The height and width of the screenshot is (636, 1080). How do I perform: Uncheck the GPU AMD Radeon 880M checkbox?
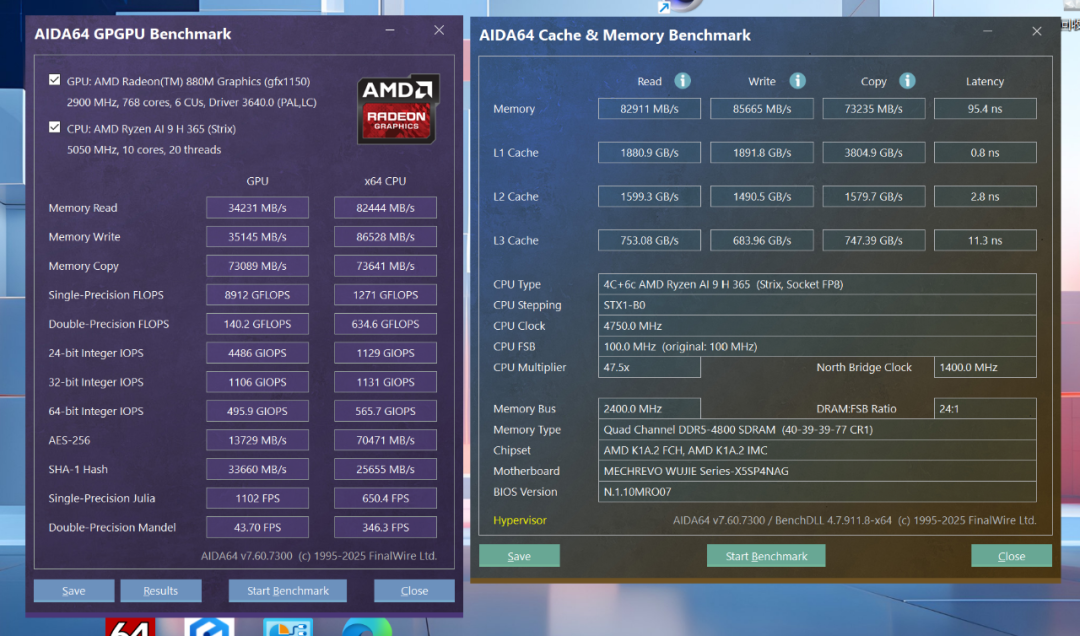(x=54, y=80)
